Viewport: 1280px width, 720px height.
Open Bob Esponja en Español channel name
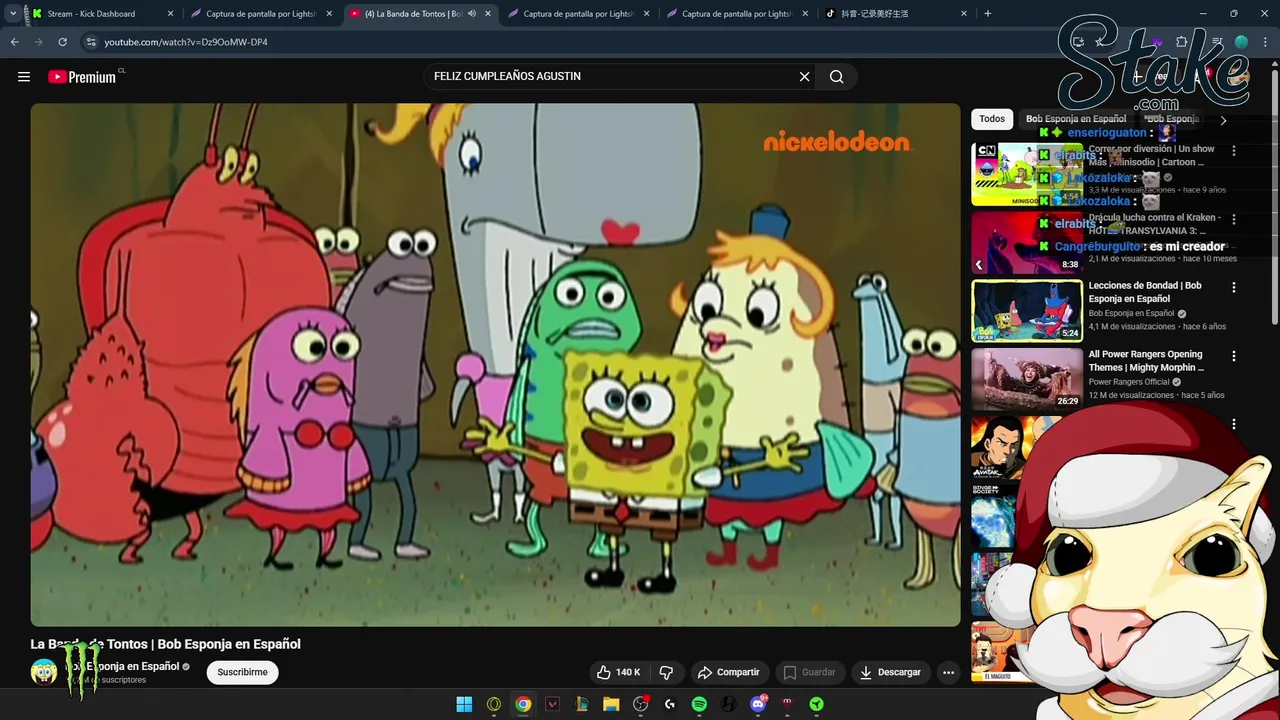click(x=124, y=666)
